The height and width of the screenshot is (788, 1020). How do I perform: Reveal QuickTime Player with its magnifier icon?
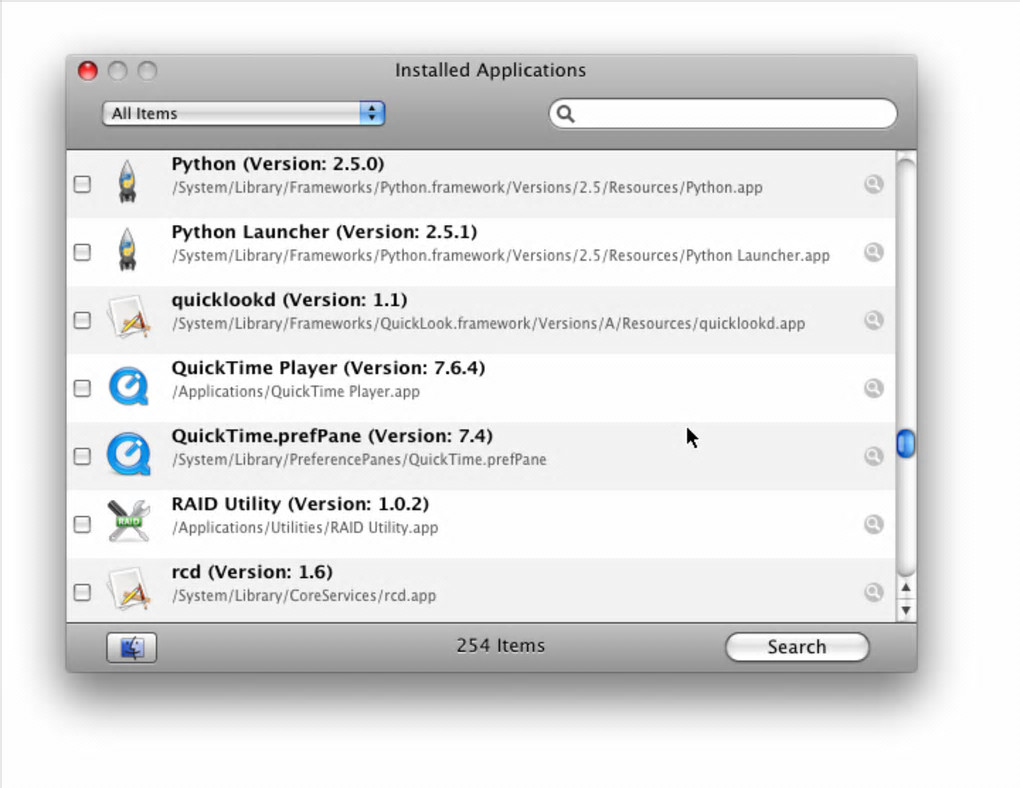coord(874,388)
